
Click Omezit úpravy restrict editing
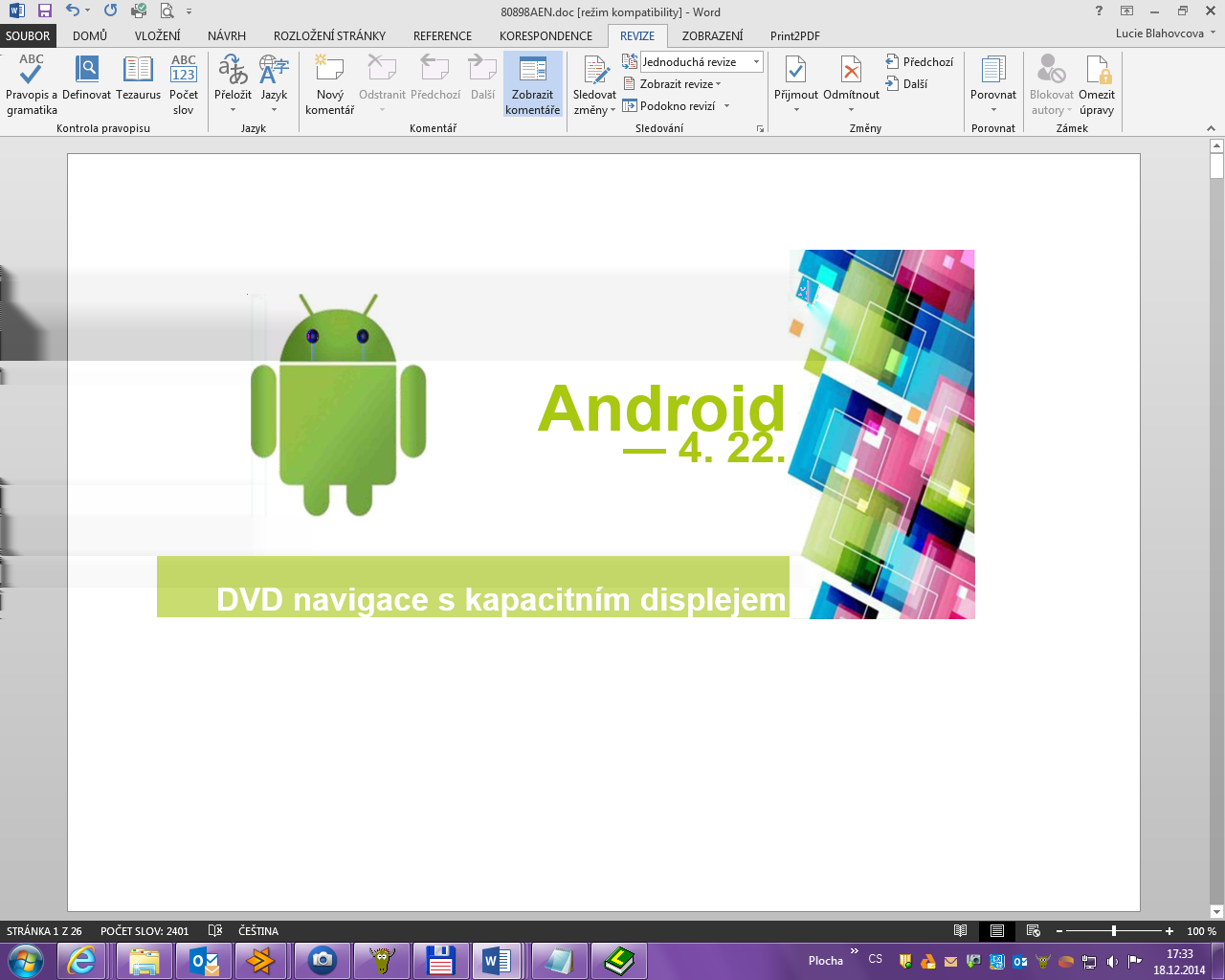(1097, 84)
